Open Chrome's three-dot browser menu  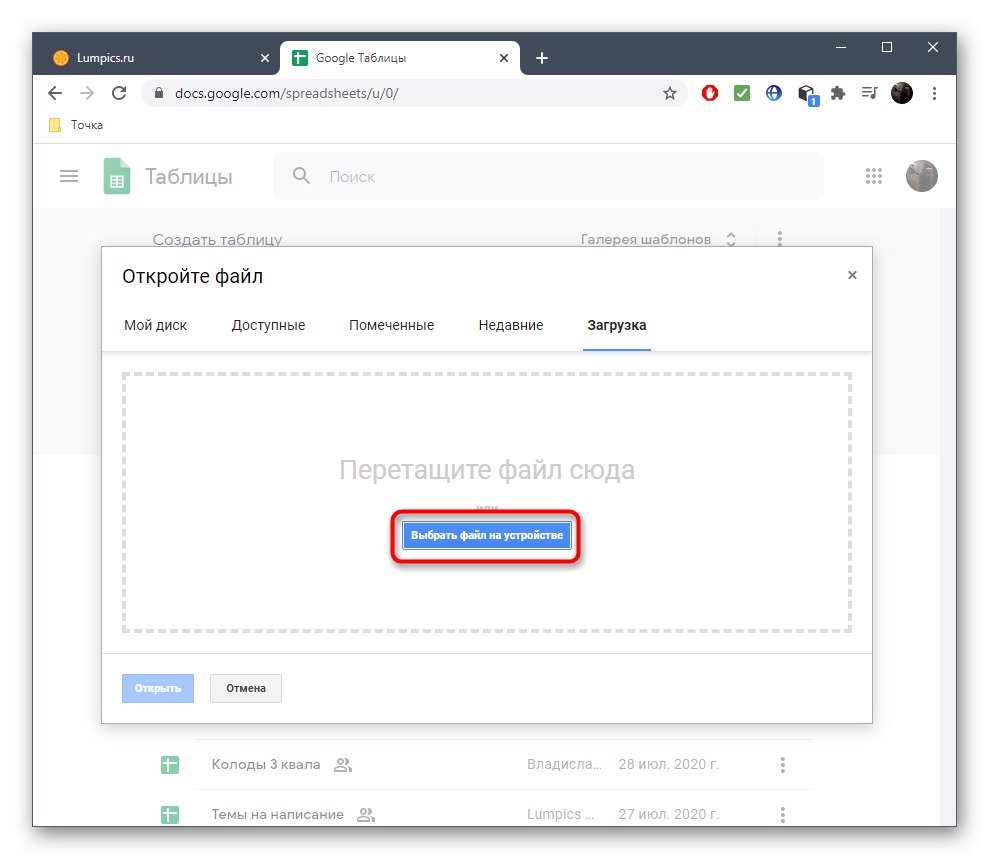[934, 92]
